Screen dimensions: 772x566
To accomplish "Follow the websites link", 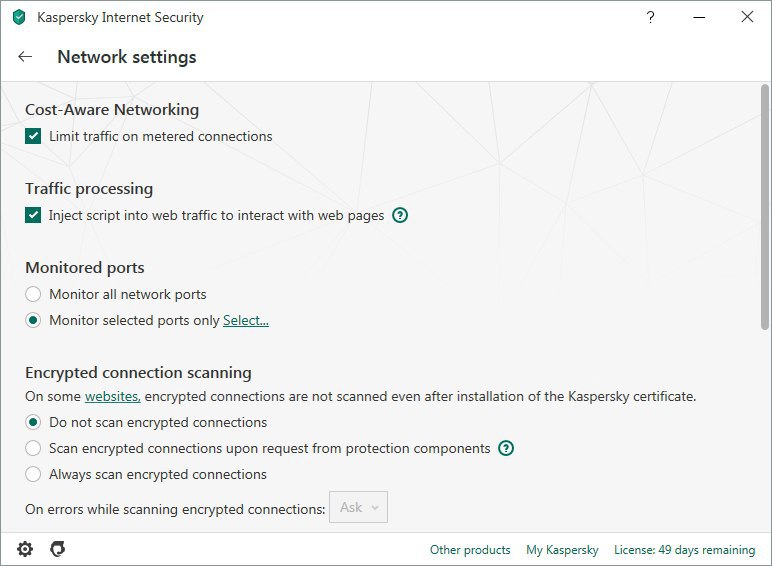I will coord(113,396).
